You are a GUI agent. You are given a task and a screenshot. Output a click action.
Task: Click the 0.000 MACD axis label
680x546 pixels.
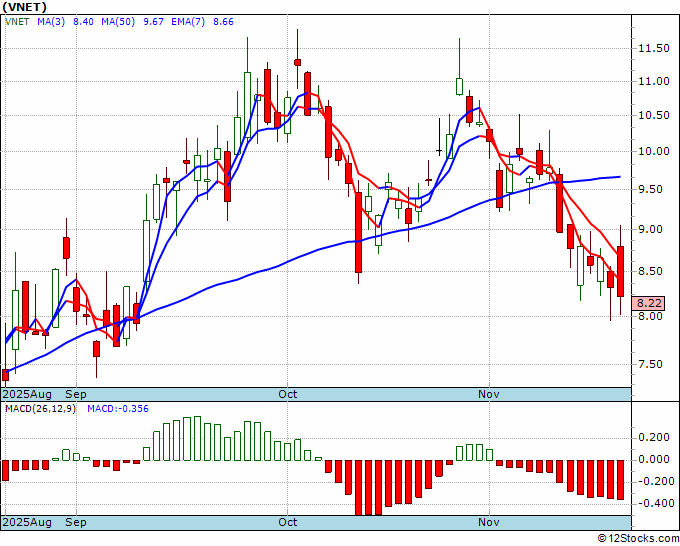click(654, 460)
